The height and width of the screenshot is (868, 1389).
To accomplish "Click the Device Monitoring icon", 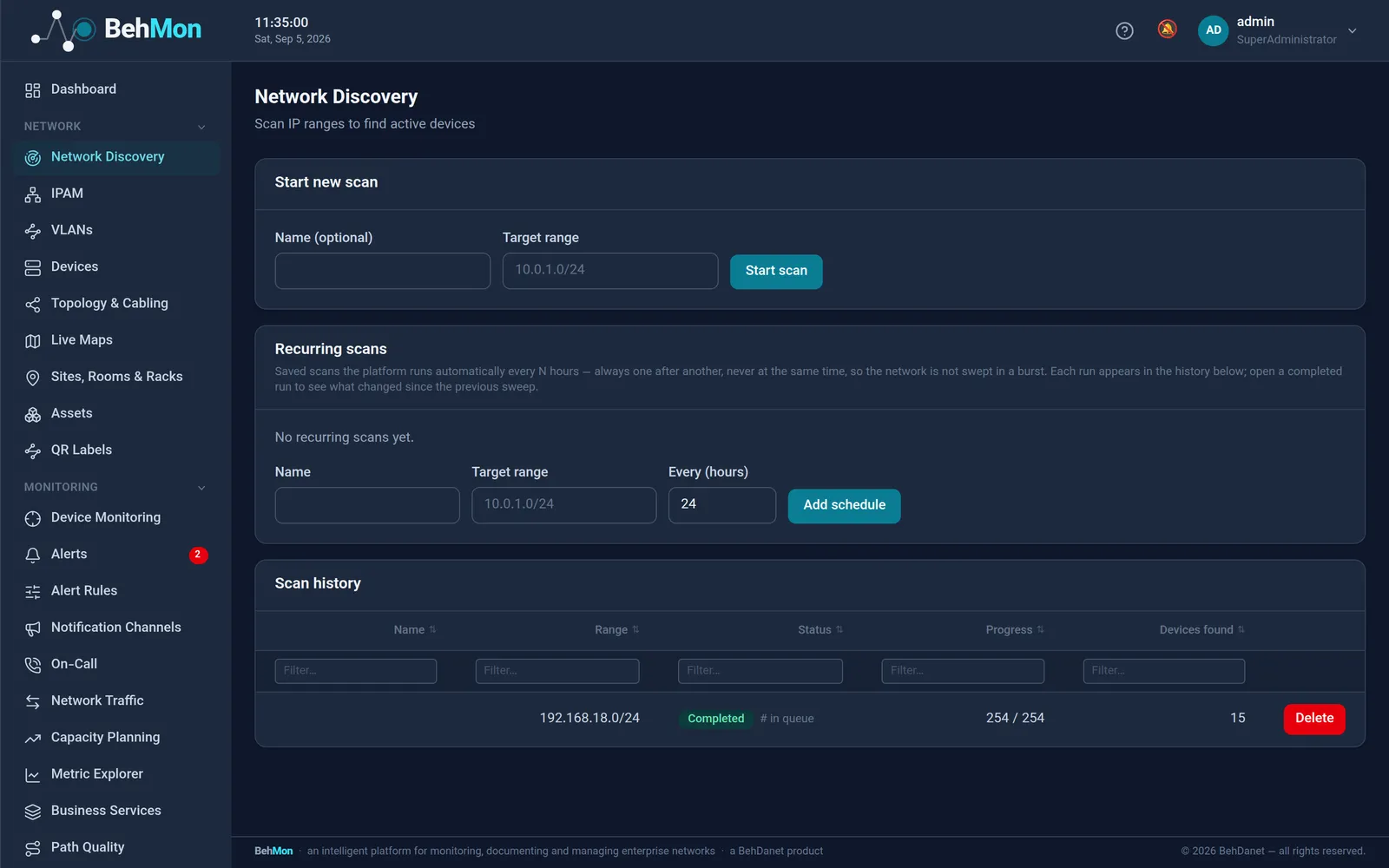I will pos(33,518).
